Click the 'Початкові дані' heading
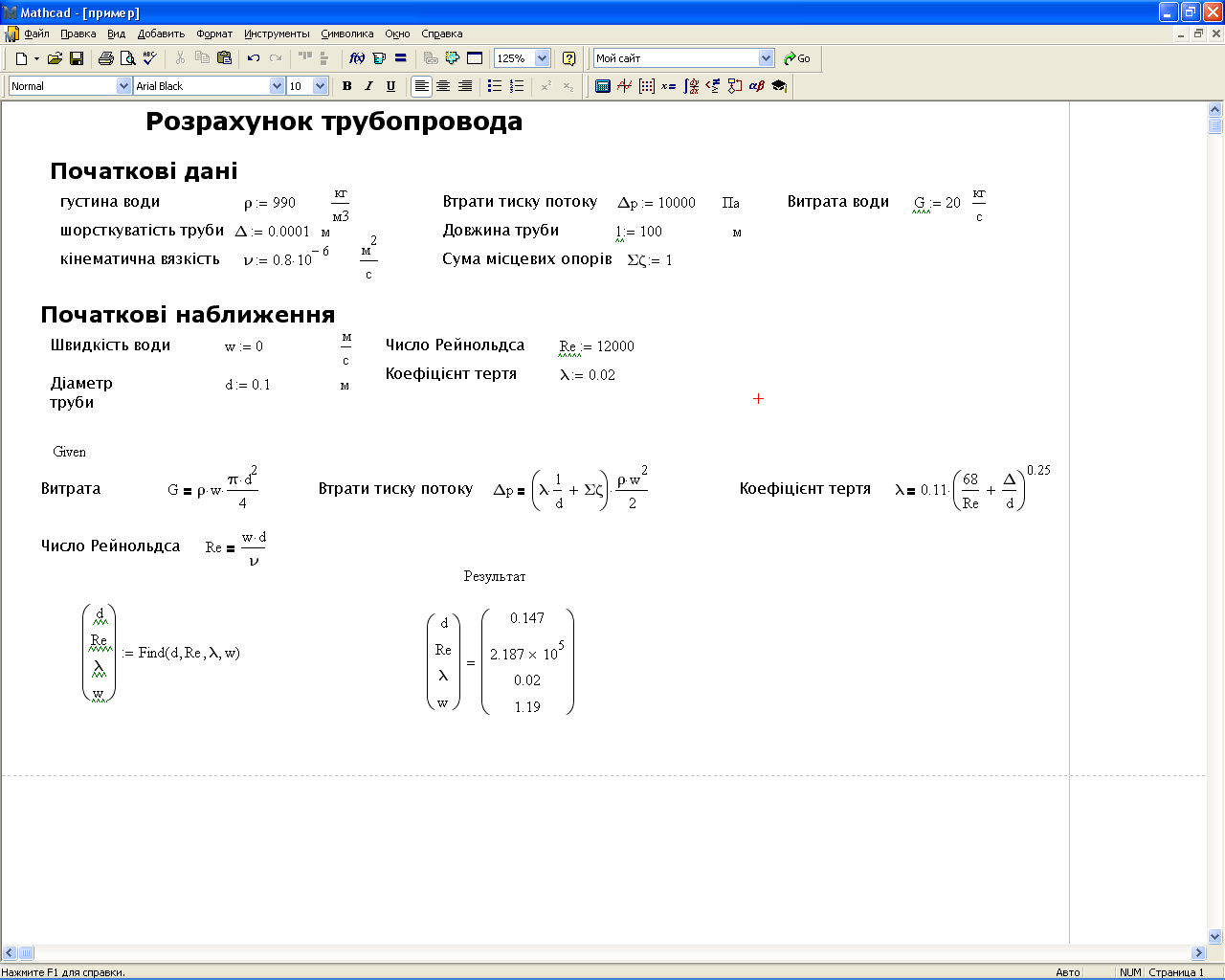The width and height of the screenshot is (1225, 980). click(x=144, y=171)
